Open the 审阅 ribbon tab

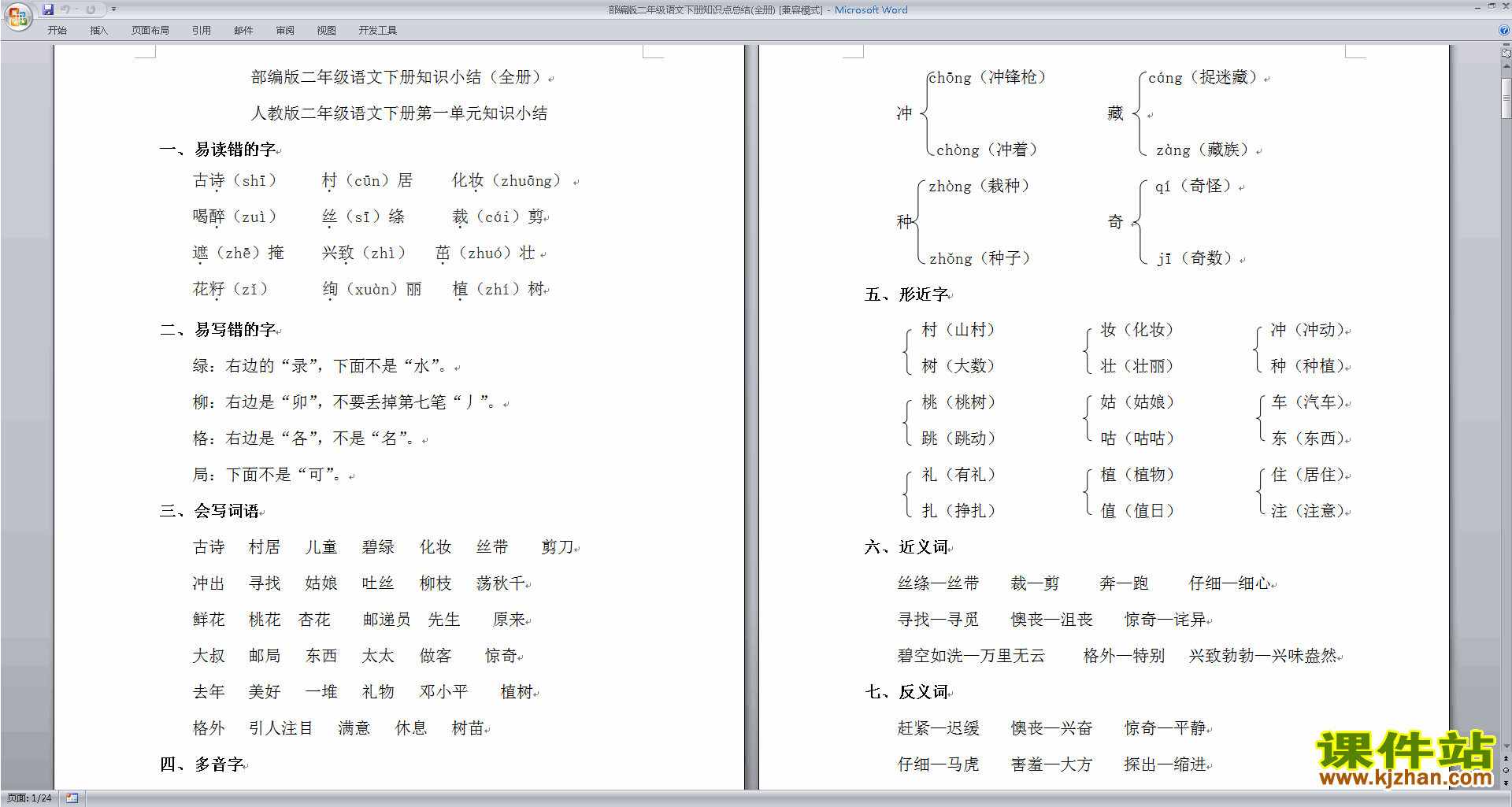pyautogui.click(x=285, y=31)
